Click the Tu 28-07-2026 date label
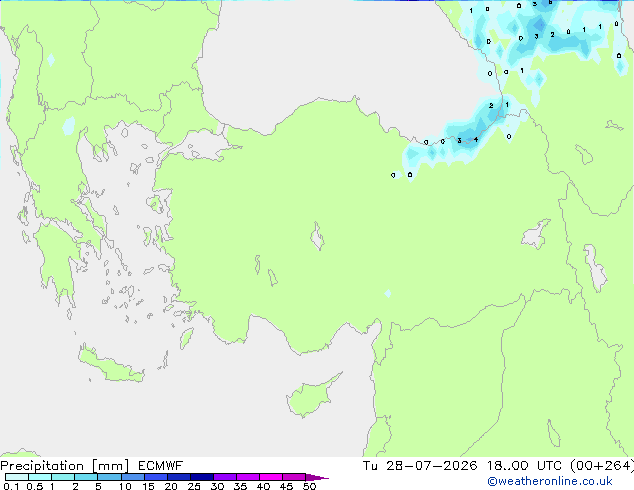This screenshot has height=490, width=634. coord(420,466)
